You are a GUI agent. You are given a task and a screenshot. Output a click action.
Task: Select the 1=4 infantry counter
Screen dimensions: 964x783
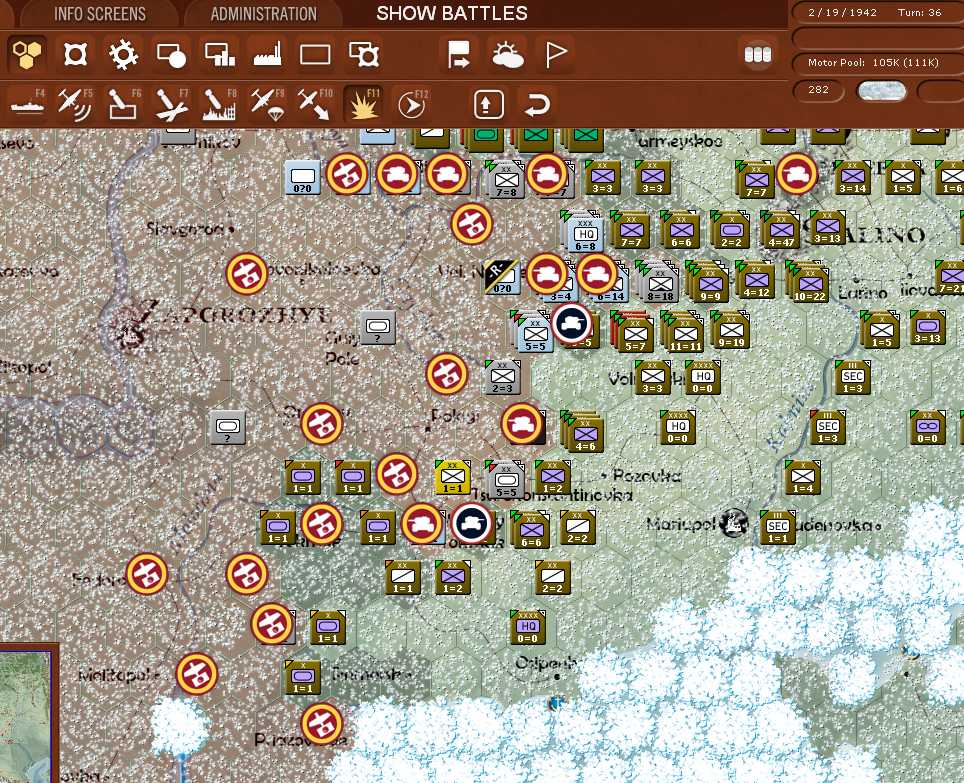803,478
